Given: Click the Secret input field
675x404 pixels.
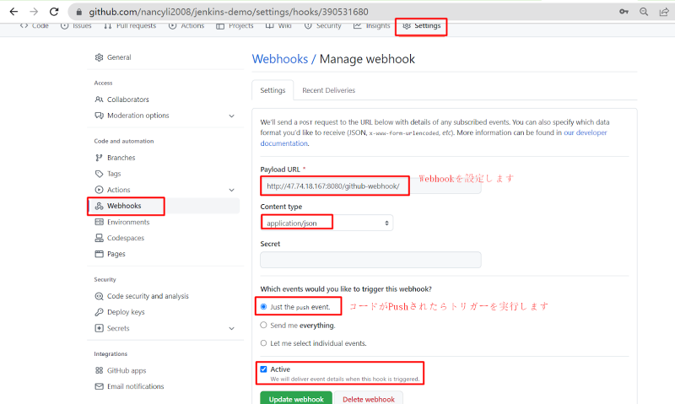Looking at the screenshot, I should point(371,260).
